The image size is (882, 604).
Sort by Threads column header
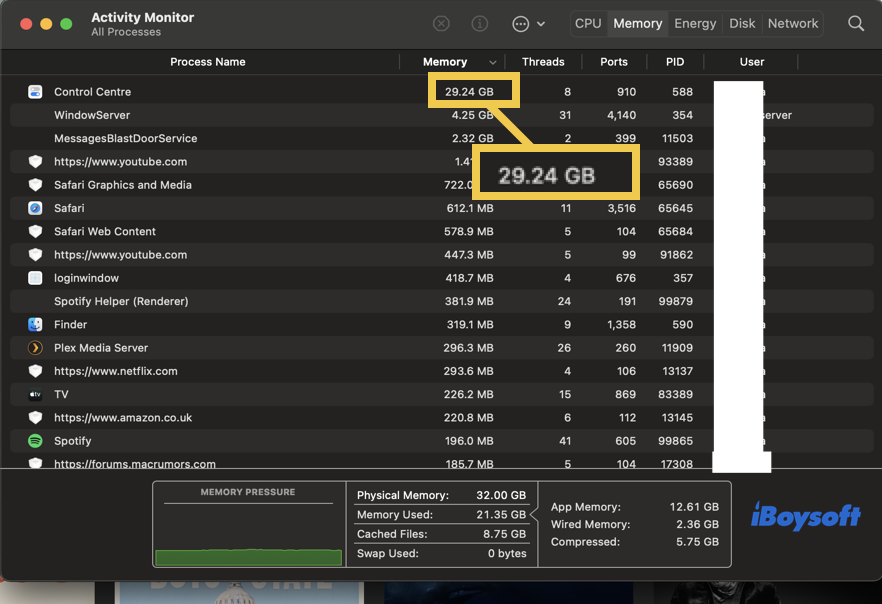(x=543, y=62)
